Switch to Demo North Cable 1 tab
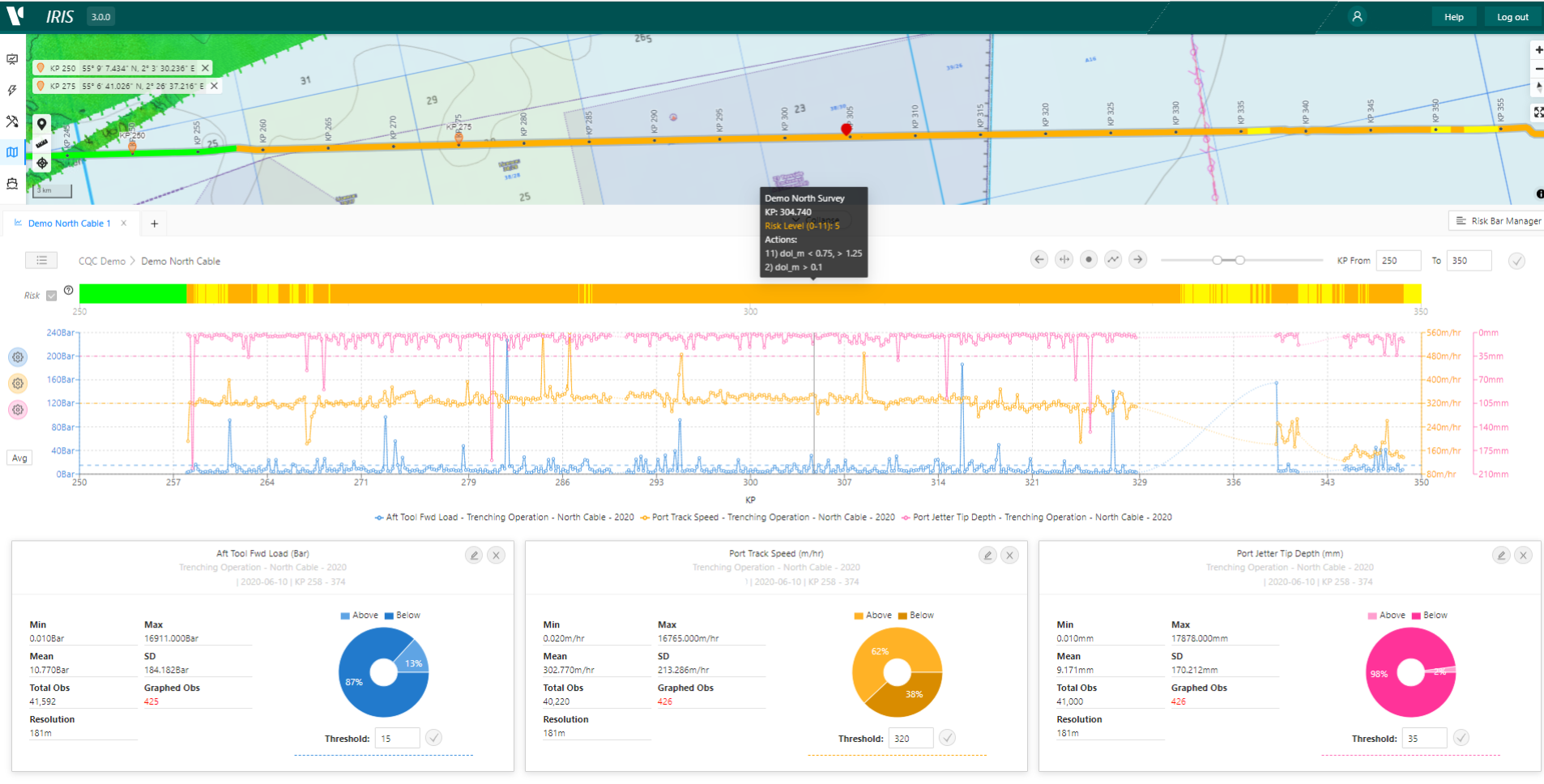1544x784 pixels. pyautogui.click(x=69, y=224)
